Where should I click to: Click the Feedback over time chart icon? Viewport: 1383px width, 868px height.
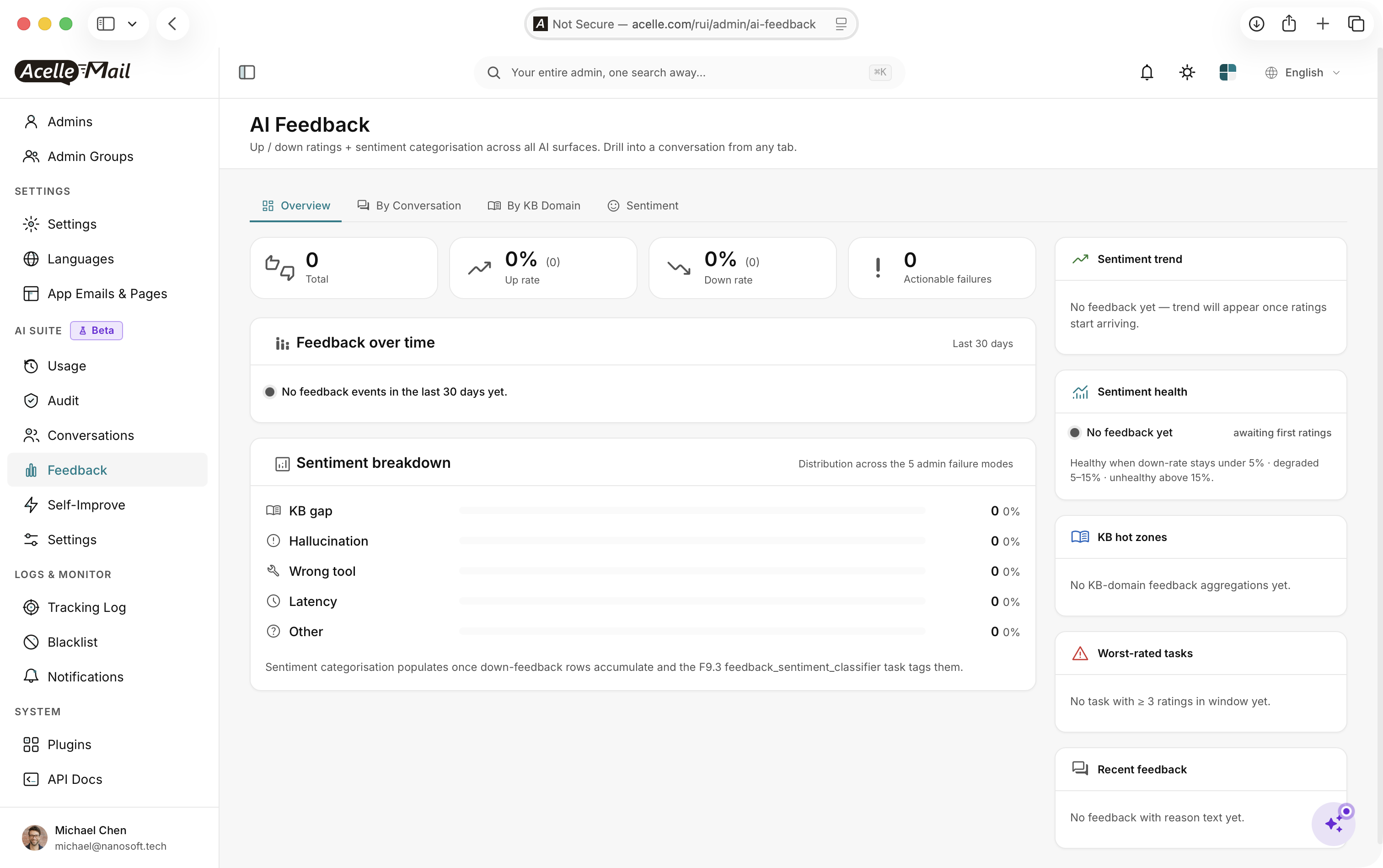282,343
